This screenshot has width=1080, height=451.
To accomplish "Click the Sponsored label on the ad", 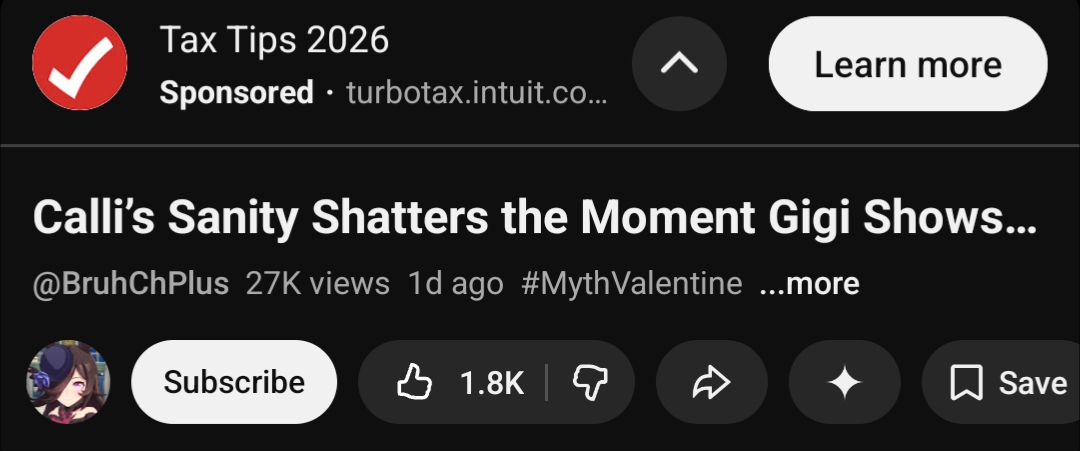I will pos(236,94).
